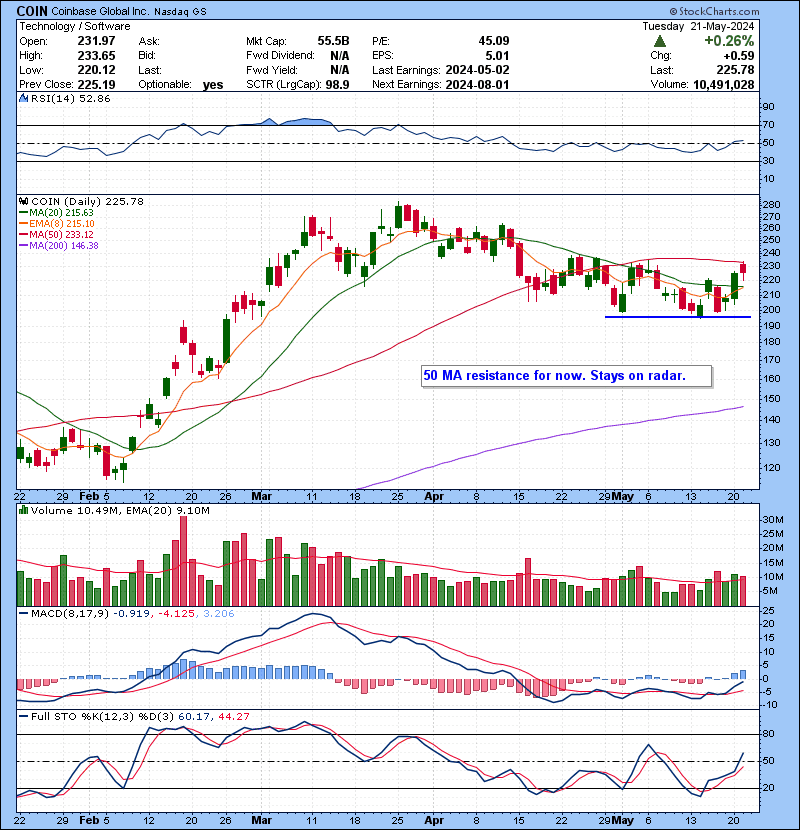Click the candlestick icon beside COIN (Daily)
This screenshot has height=830, width=800.
pos(23,201)
